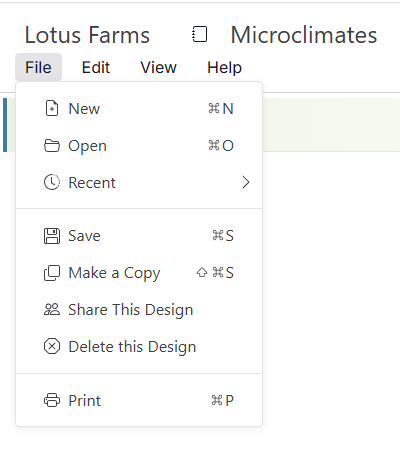Click the Delete this Design X icon

52,347
